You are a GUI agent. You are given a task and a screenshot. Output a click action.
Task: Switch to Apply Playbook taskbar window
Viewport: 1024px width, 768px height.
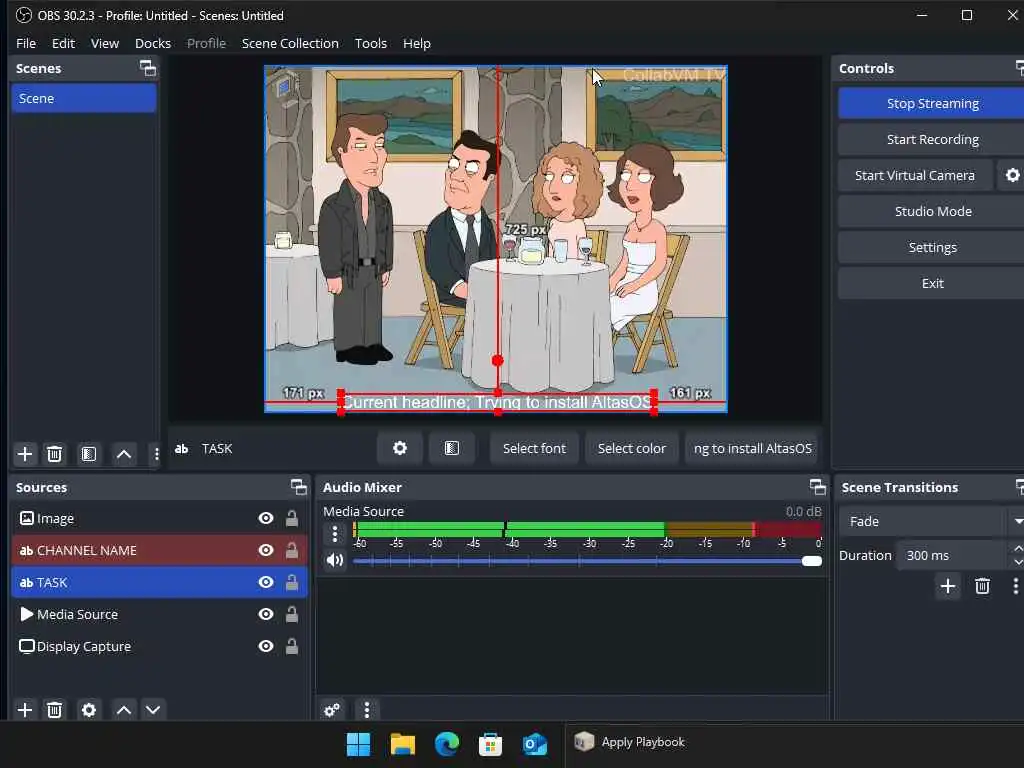click(x=630, y=743)
